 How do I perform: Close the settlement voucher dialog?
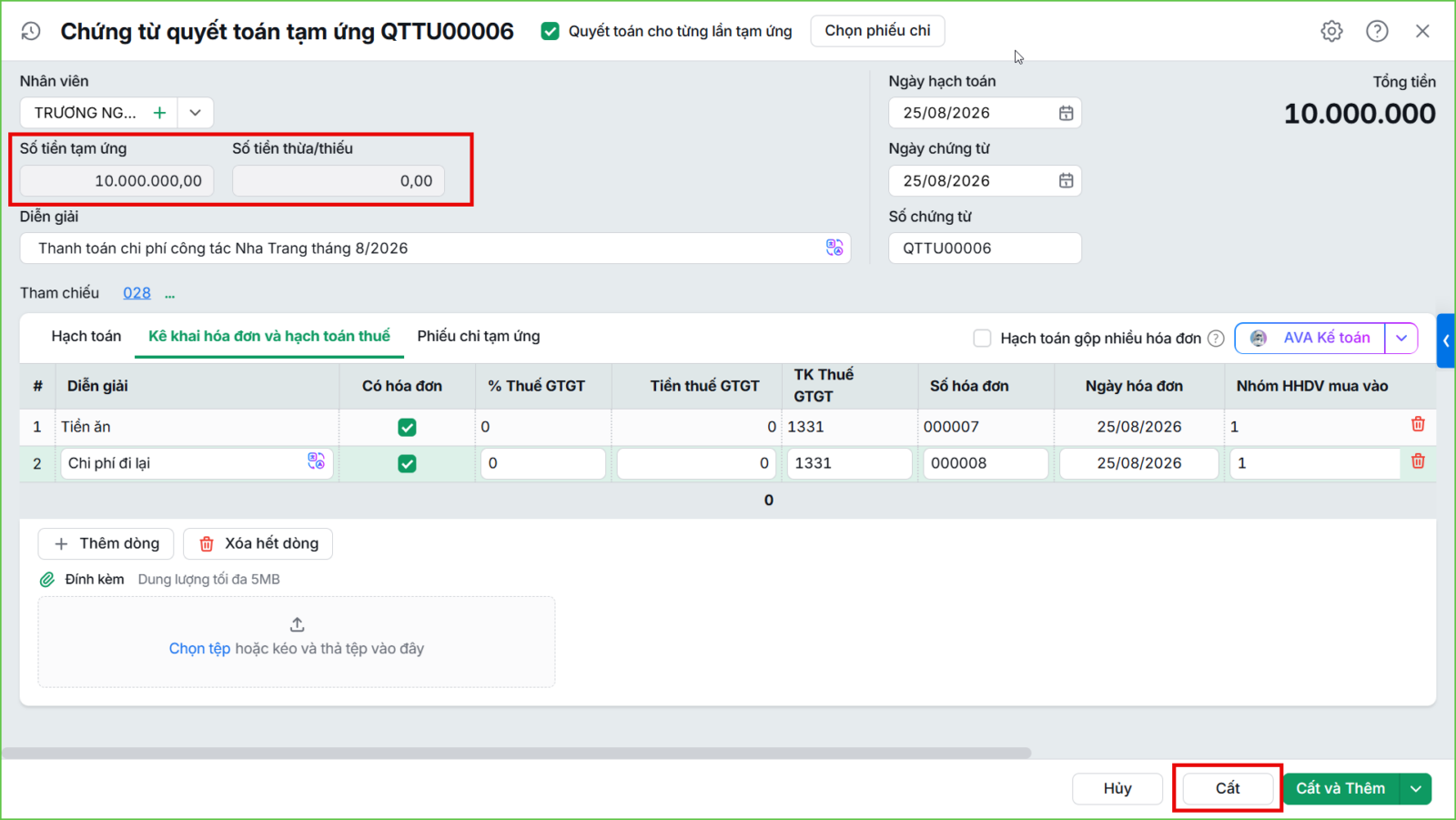click(x=1422, y=31)
